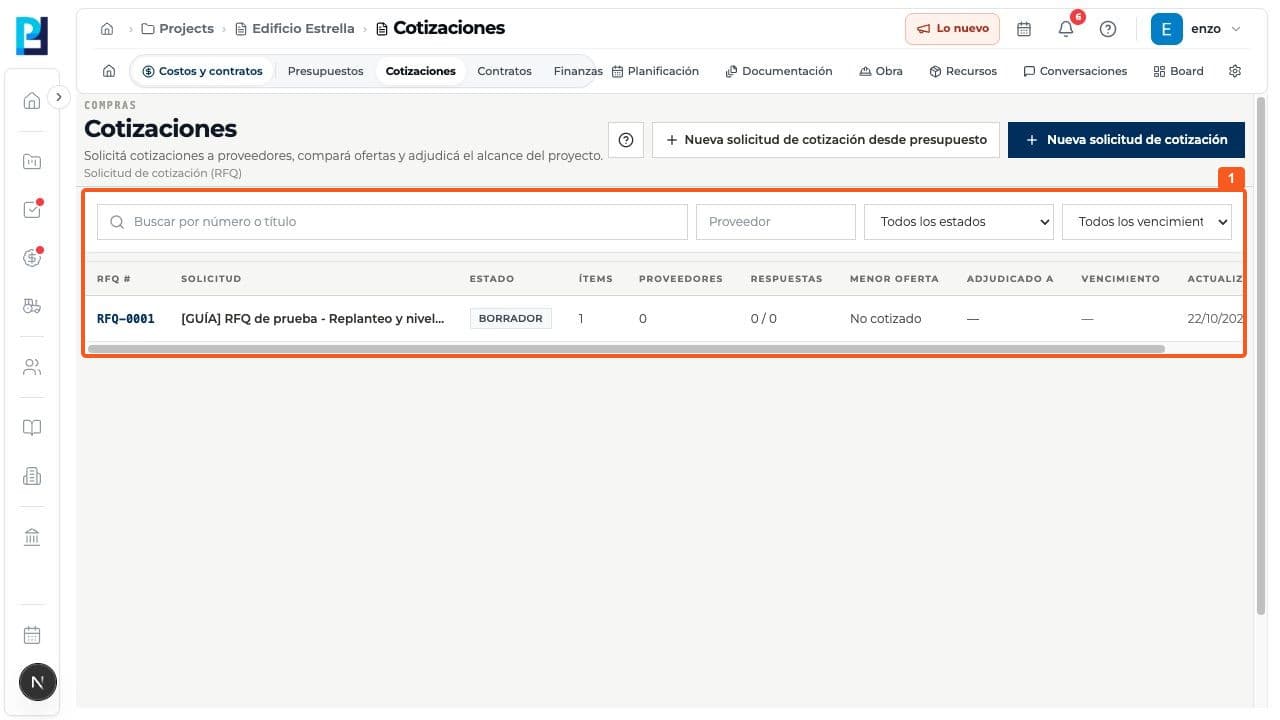Open the folder icon in the left sidebar

[x=32, y=161]
